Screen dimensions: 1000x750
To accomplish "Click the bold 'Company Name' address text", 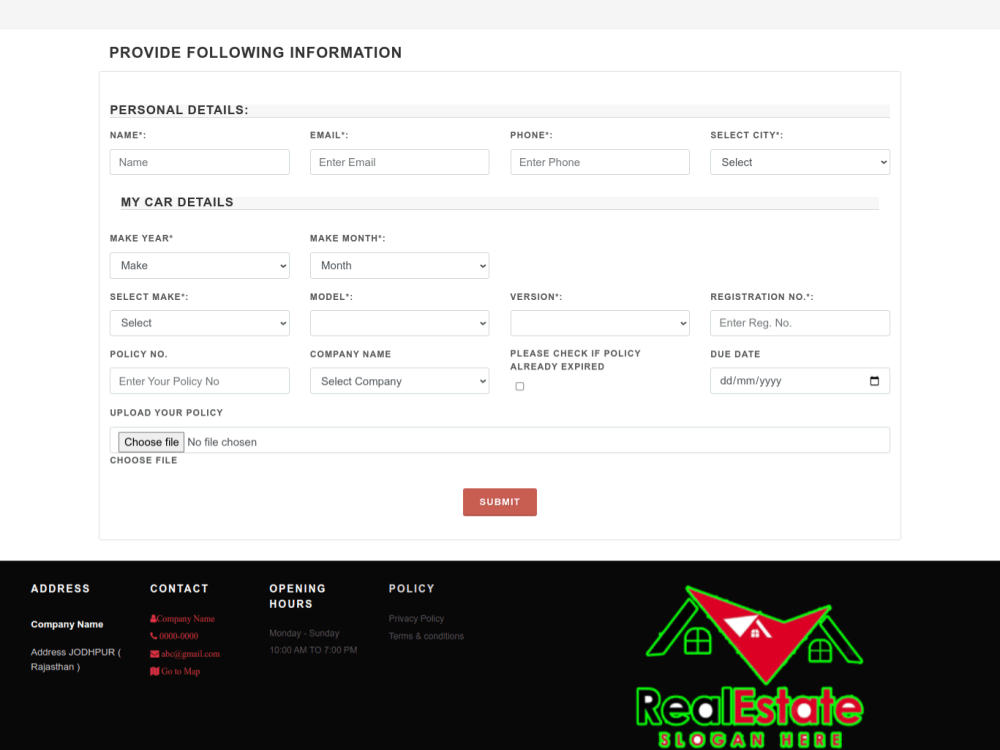I will (67, 624).
